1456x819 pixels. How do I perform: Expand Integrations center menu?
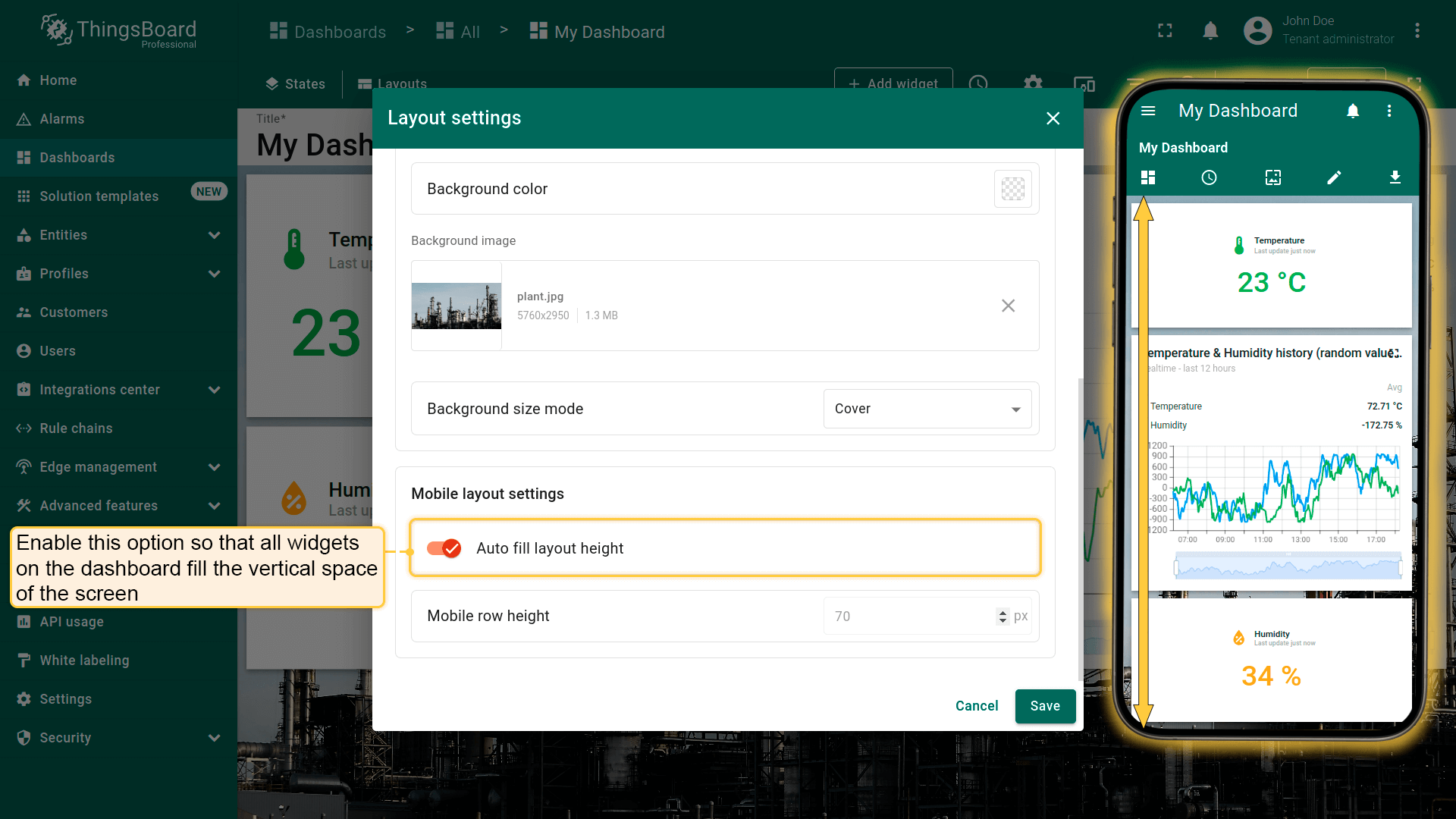(215, 390)
